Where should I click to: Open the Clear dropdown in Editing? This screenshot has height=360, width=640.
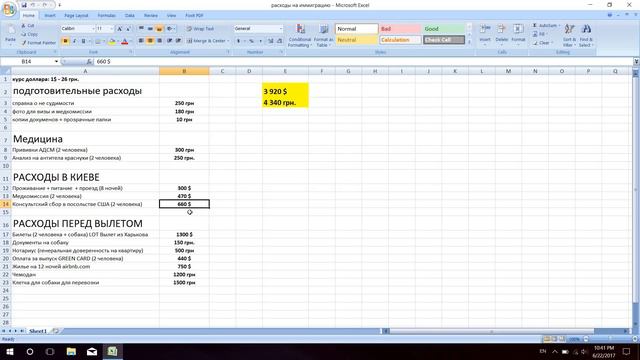pyautogui.click(x=543, y=43)
